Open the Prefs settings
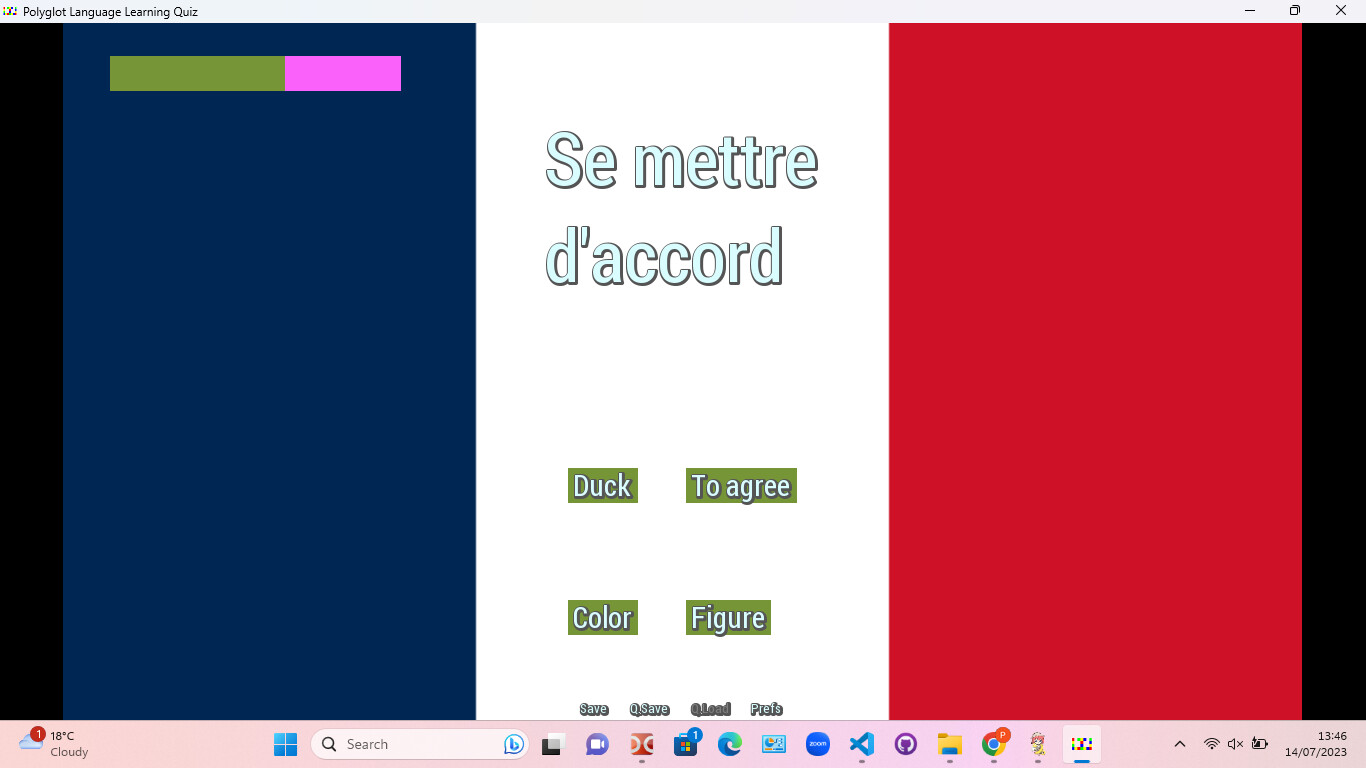 click(766, 709)
